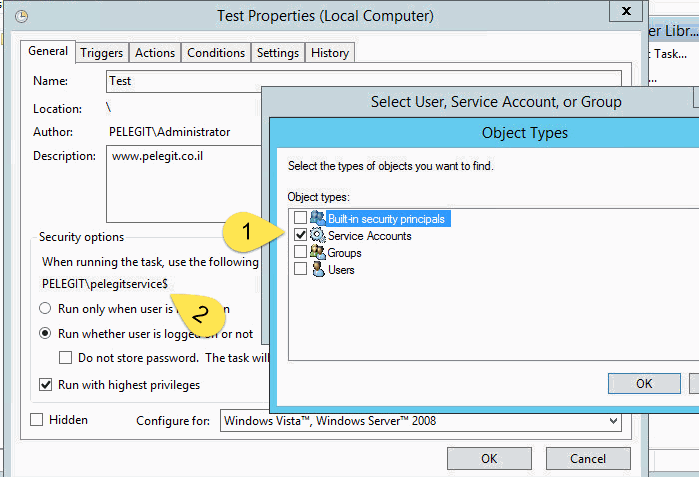
Task: Check the Groups checkbox
Action: coord(300,251)
